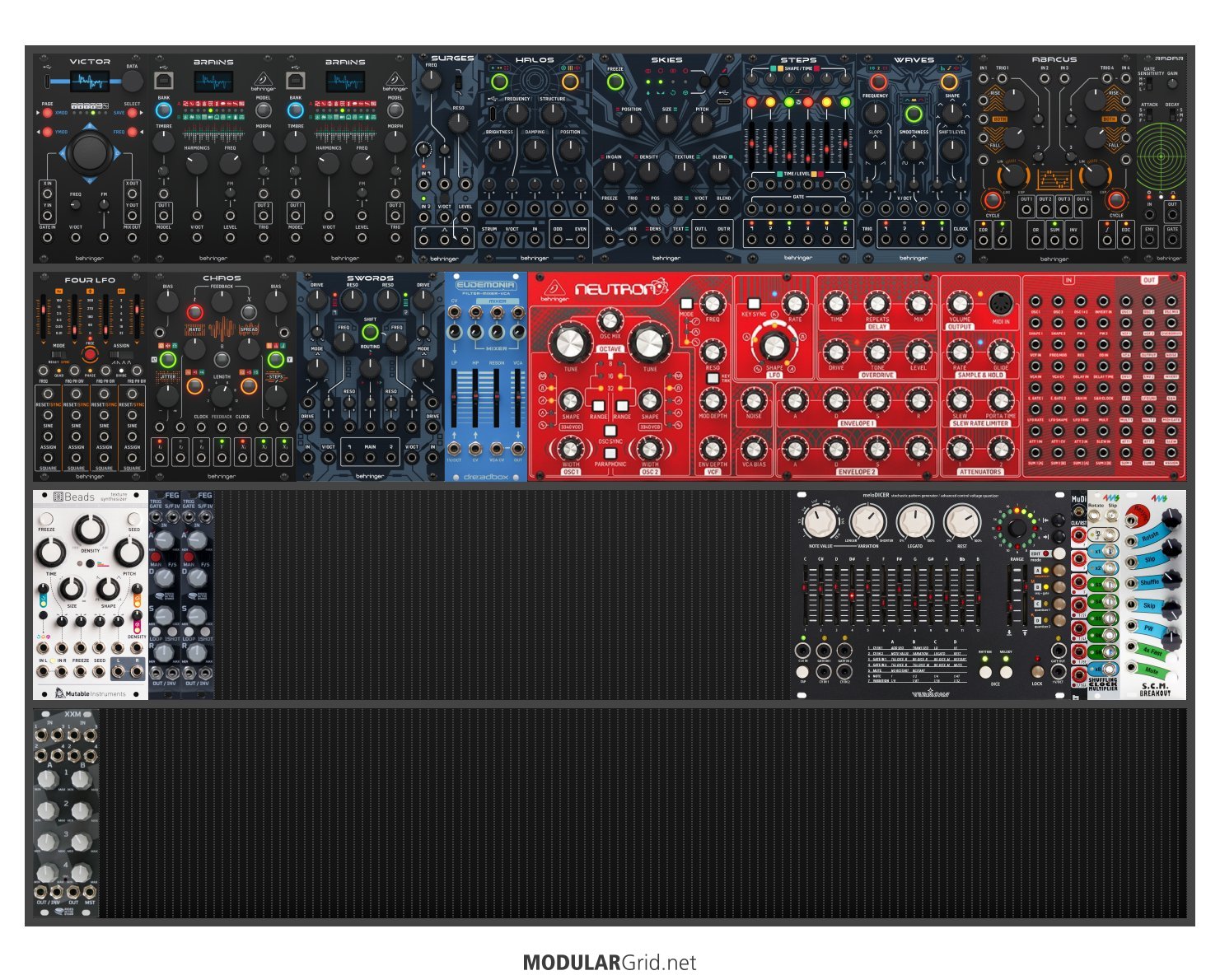1220x980 pixels.
Task: Toggle the Osc Sync button on Neutron
Action: click(610, 431)
